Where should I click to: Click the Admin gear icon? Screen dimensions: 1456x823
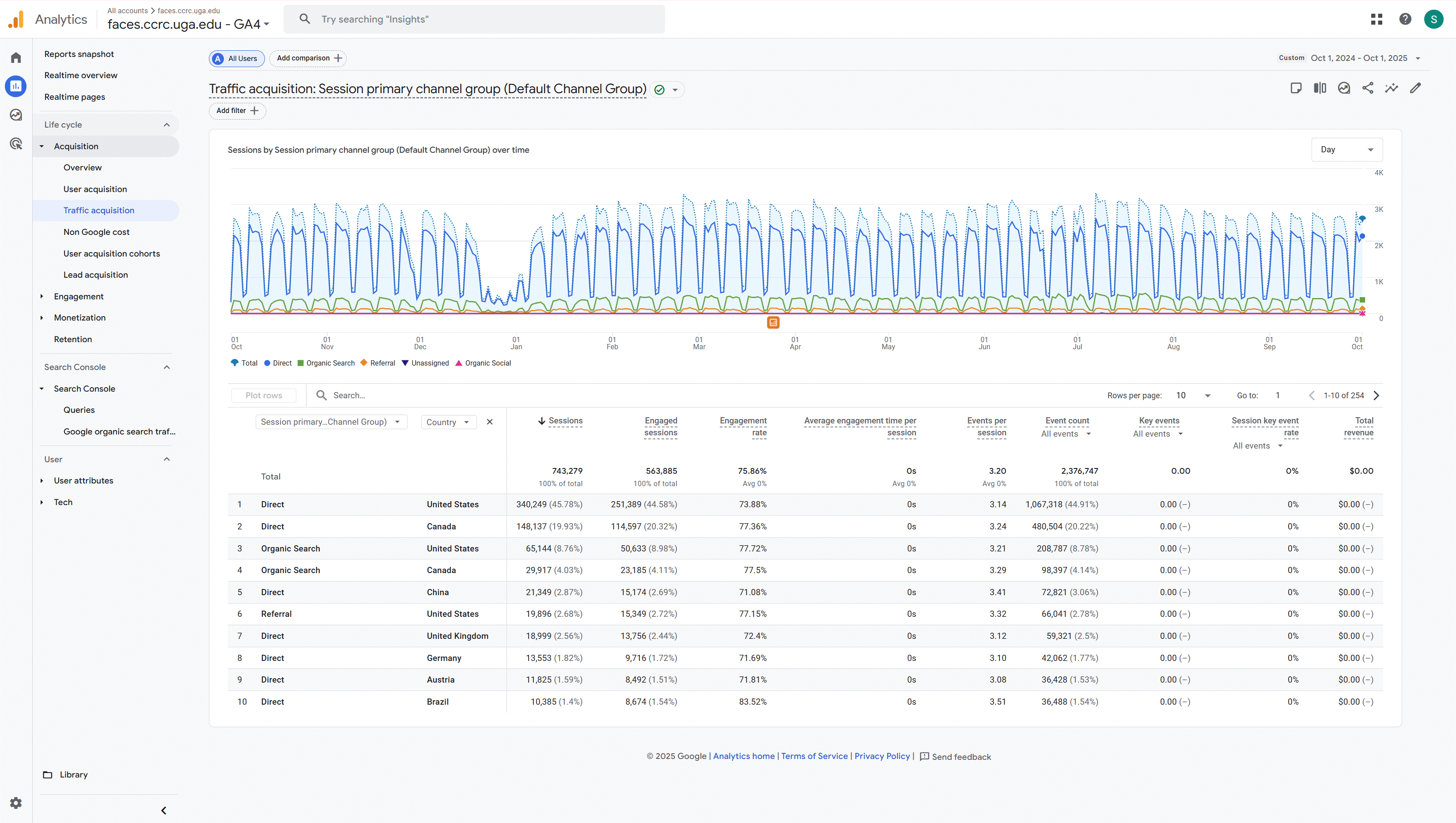coord(16,803)
